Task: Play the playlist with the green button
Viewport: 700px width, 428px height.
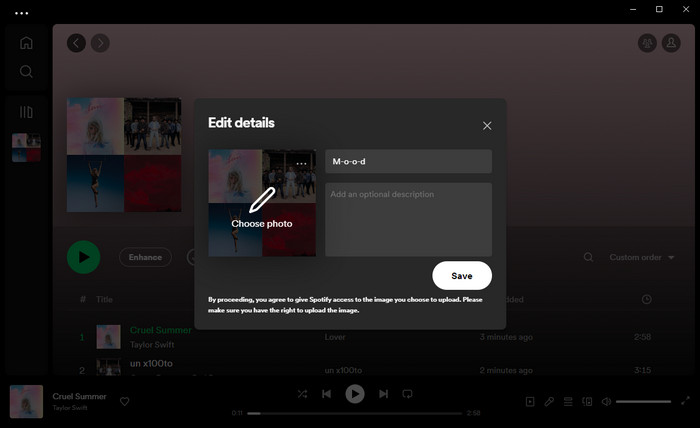Action: (83, 257)
